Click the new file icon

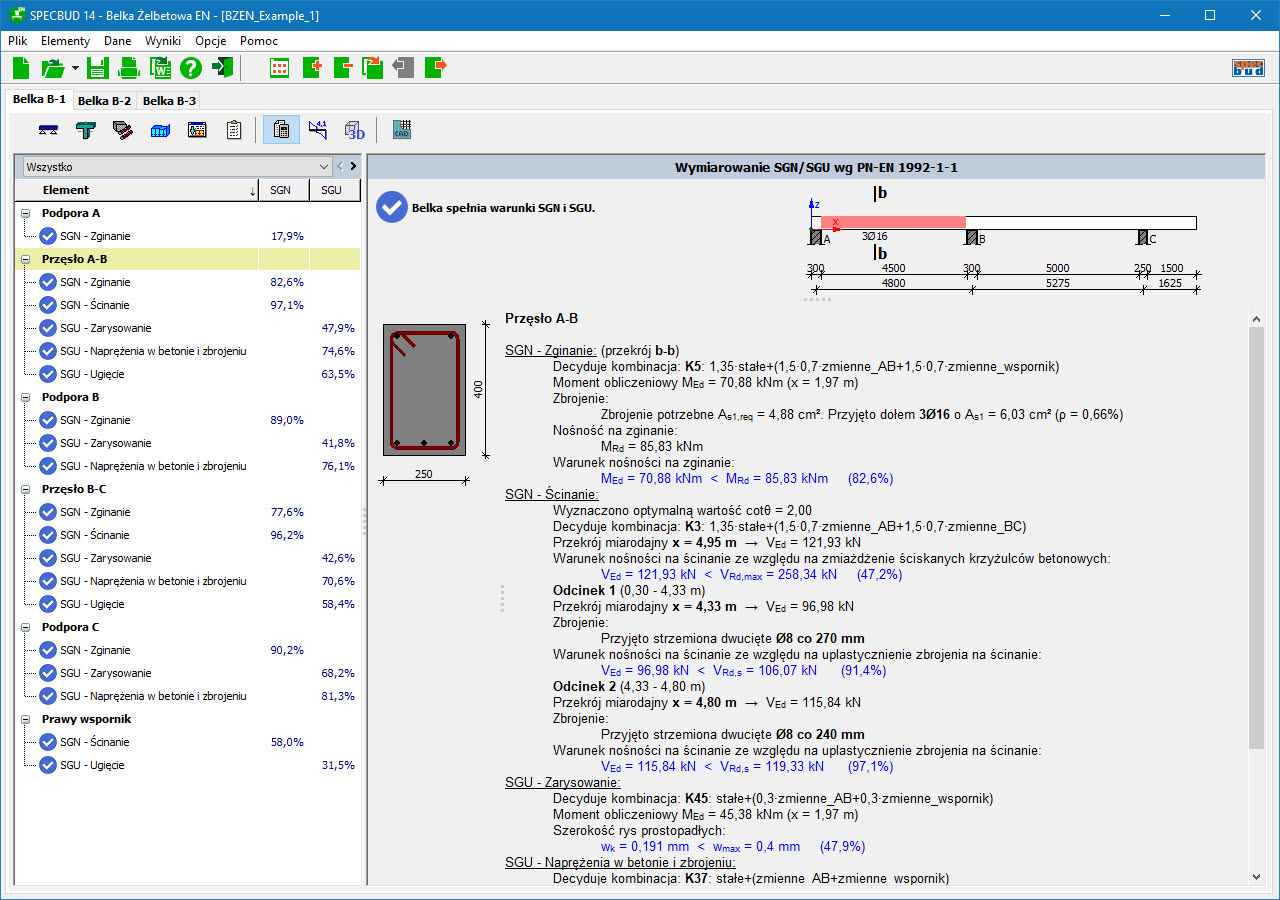pos(21,68)
